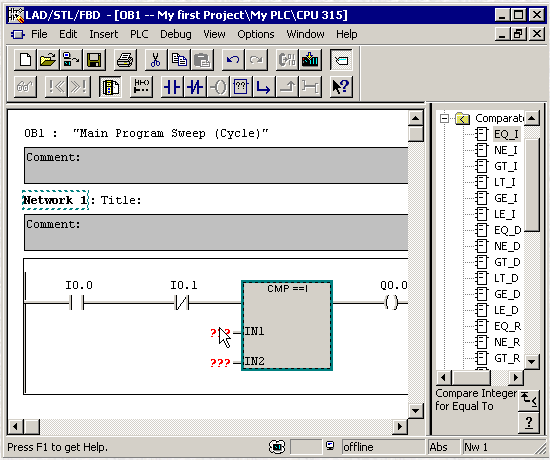Click the IN1 operand placeholder
Viewport: 550px width, 460px height.
(x=220, y=332)
